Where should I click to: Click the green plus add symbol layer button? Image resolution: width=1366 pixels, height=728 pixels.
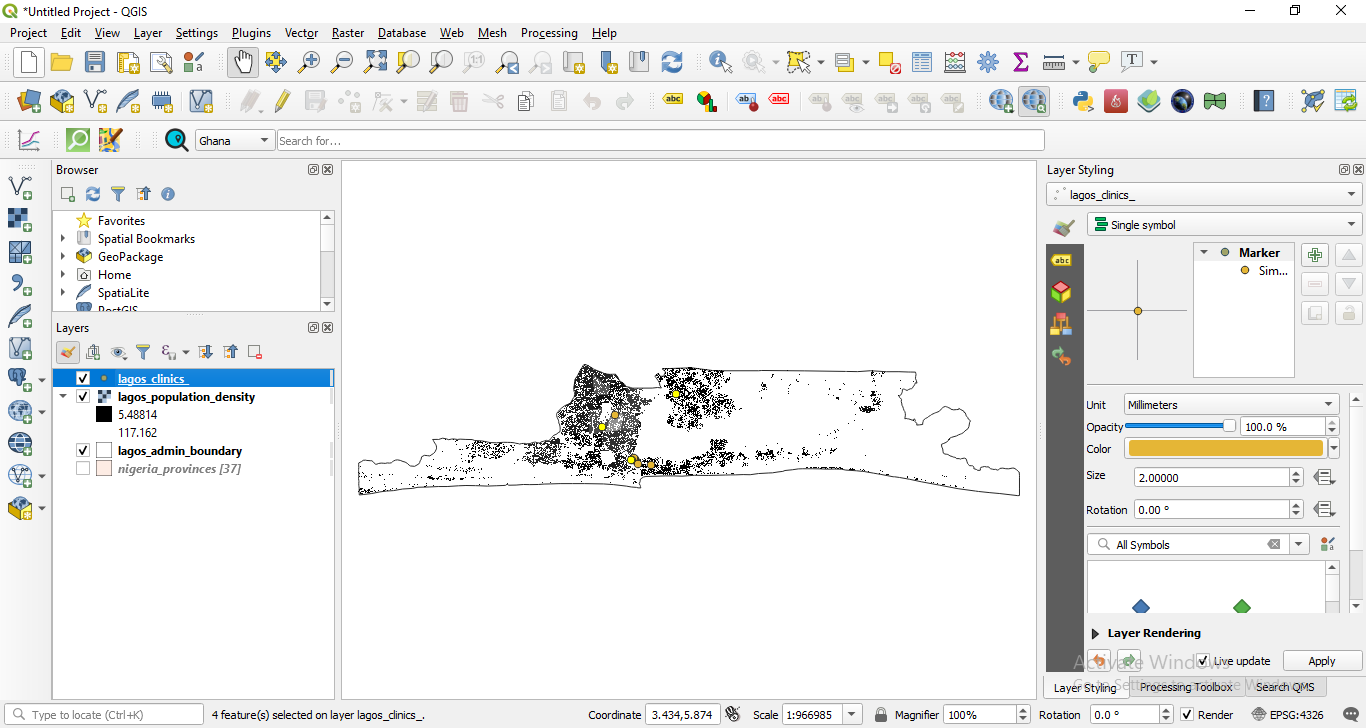[1315, 255]
